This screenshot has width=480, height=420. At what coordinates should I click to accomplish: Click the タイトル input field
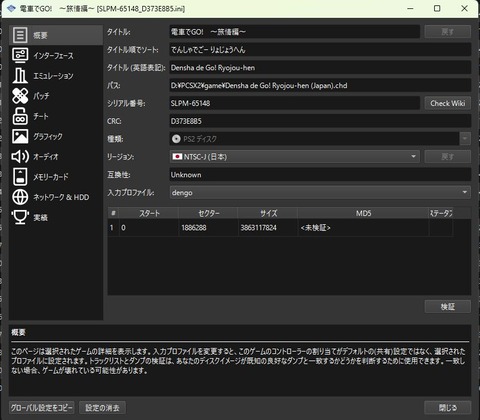tap(294, 32)
